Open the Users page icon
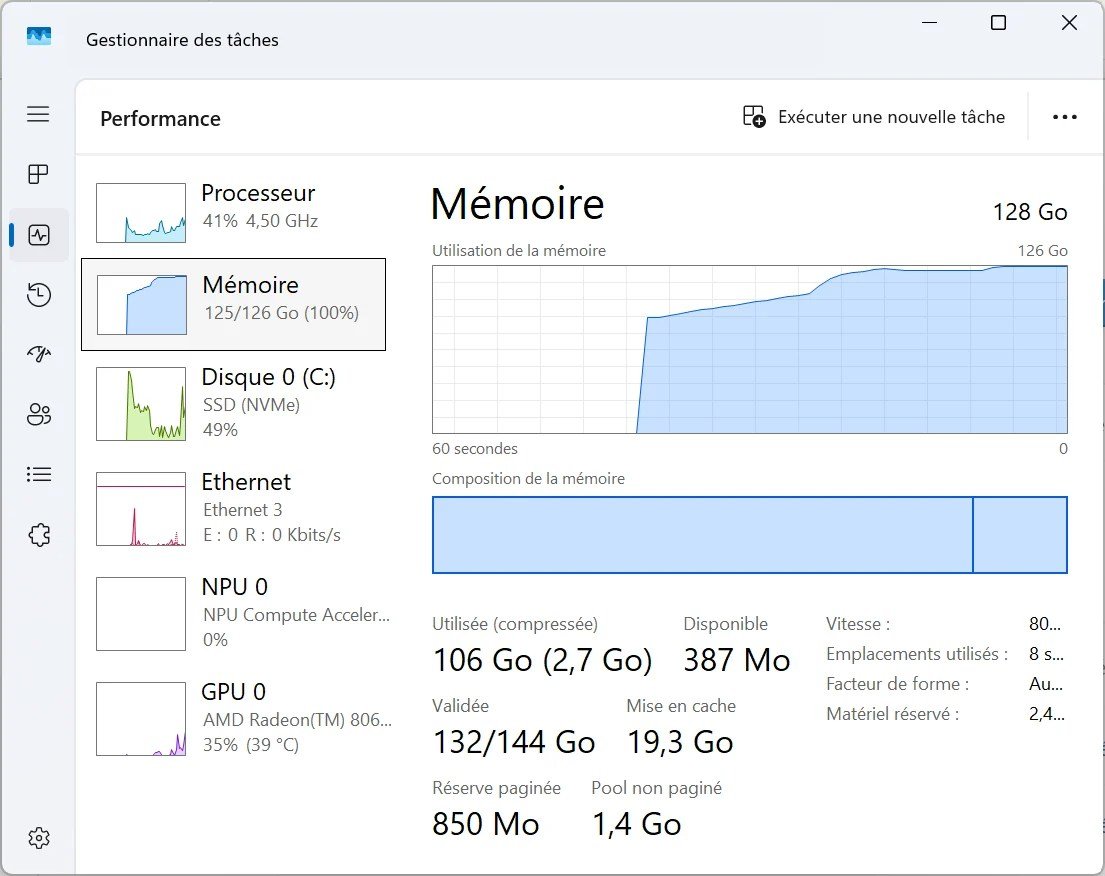The height and width of the screenshot is (876, 1105). 39,414
